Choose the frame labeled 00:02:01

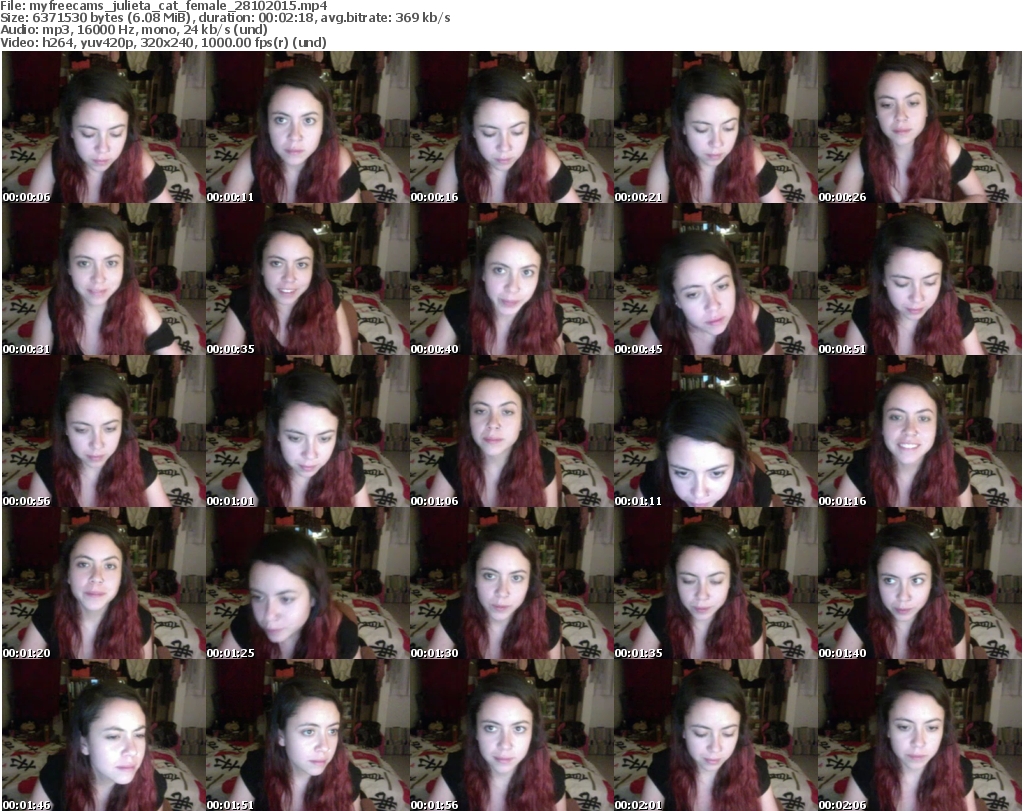[715, 735]
